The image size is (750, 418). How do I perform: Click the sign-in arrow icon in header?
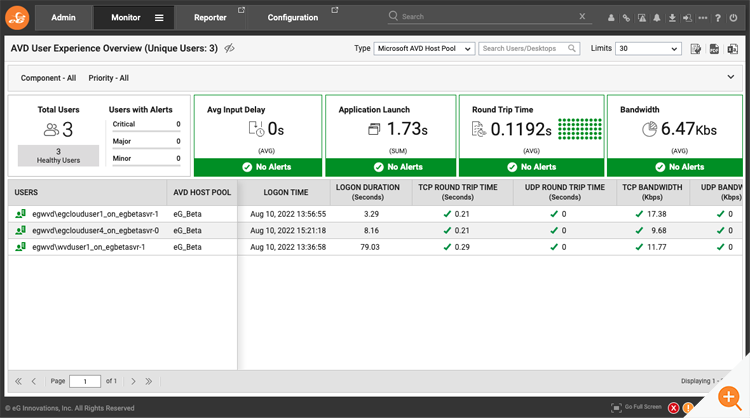687,18
